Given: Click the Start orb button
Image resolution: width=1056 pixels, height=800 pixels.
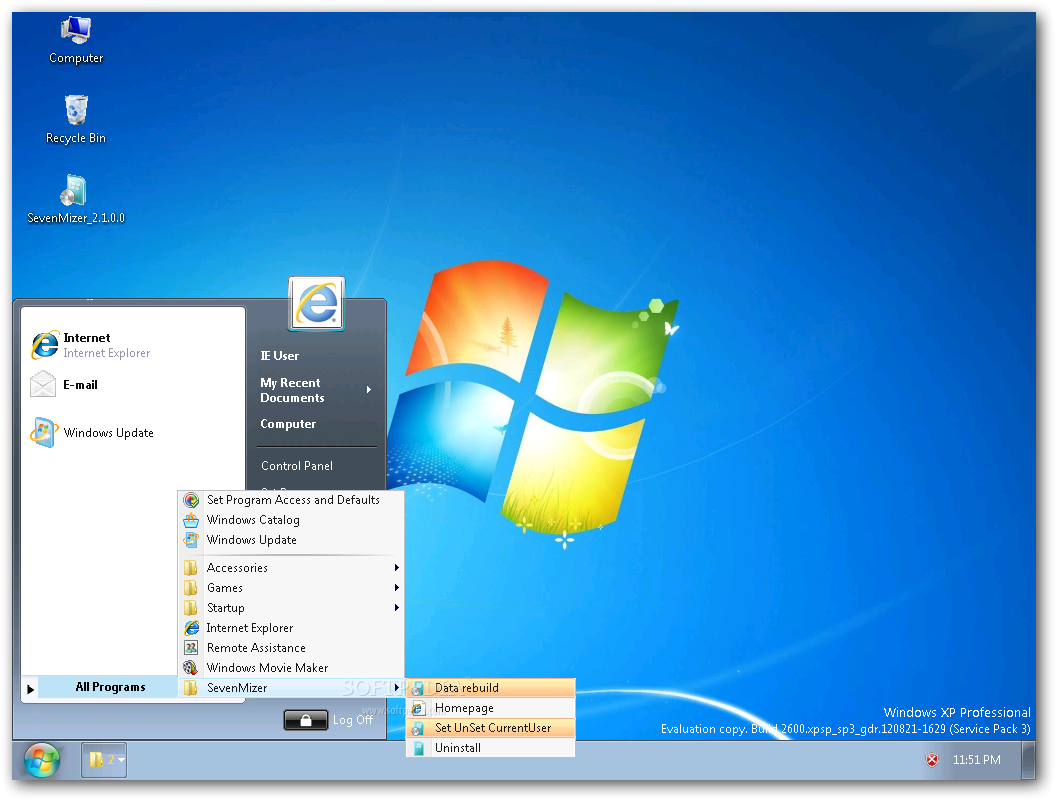Looking at the screenshot, I should tap(42, 760).
